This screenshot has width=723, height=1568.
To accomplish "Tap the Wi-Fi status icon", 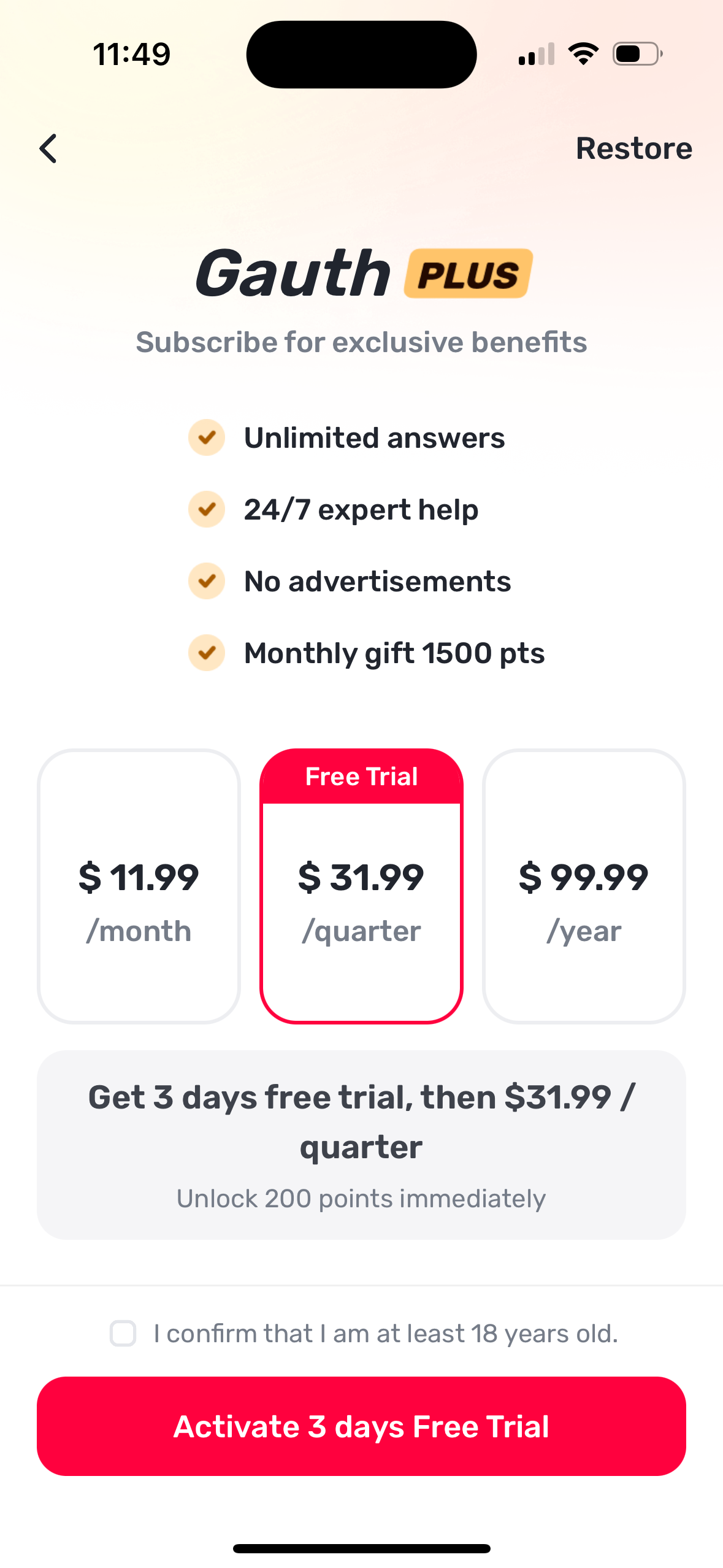I will [583, 54].
